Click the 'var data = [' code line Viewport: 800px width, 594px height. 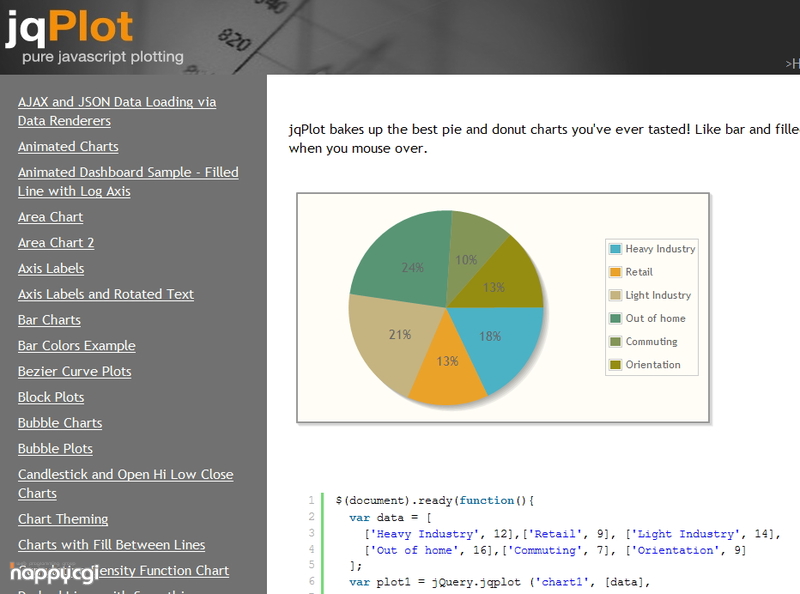[390, 517]
